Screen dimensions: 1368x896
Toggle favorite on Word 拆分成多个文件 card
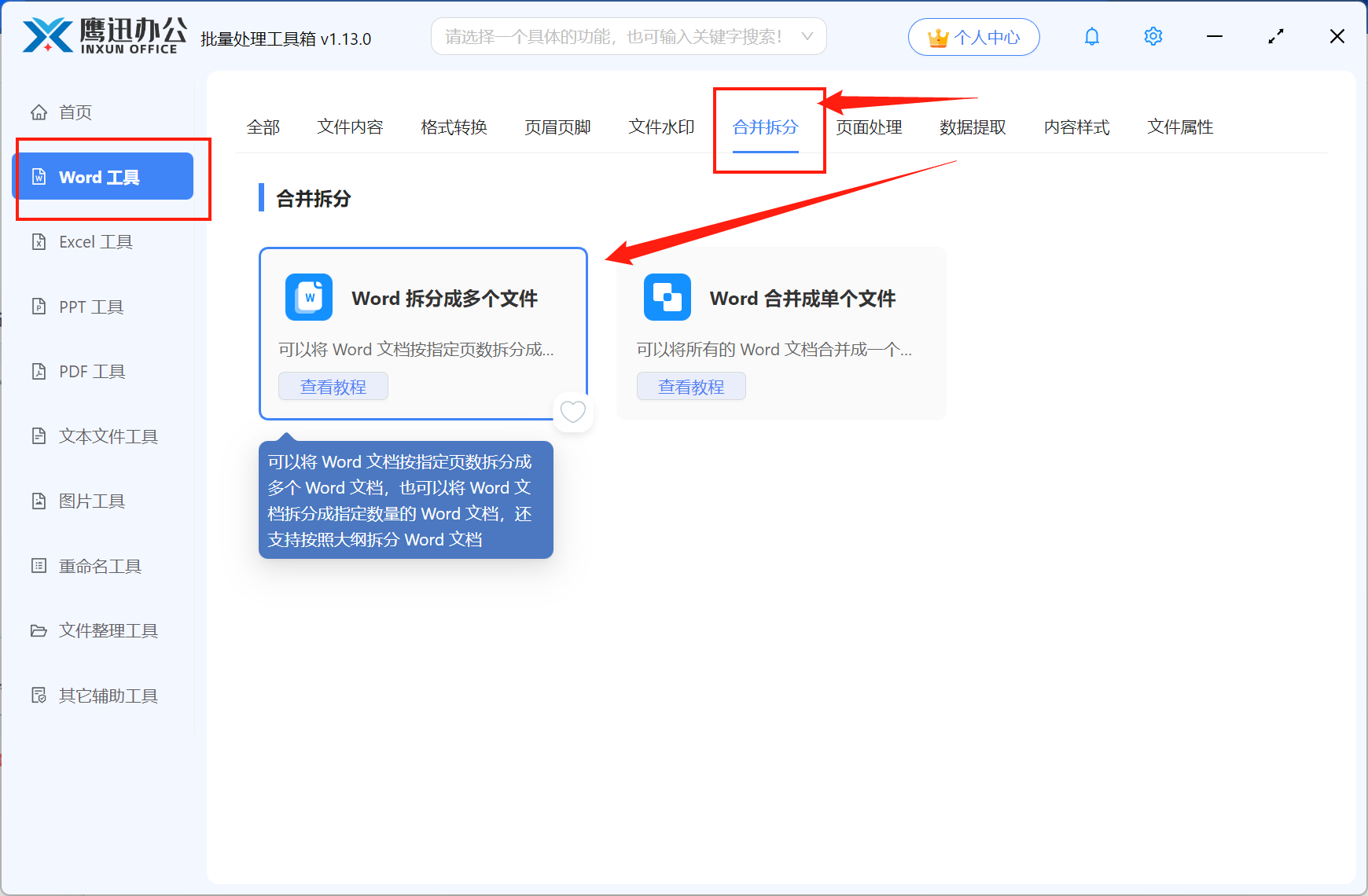pos(573,411)
